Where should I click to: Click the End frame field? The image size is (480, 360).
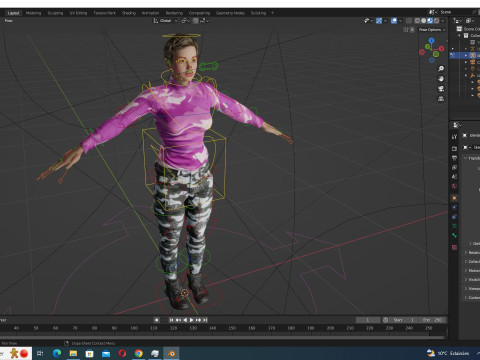tap(432, 320)
